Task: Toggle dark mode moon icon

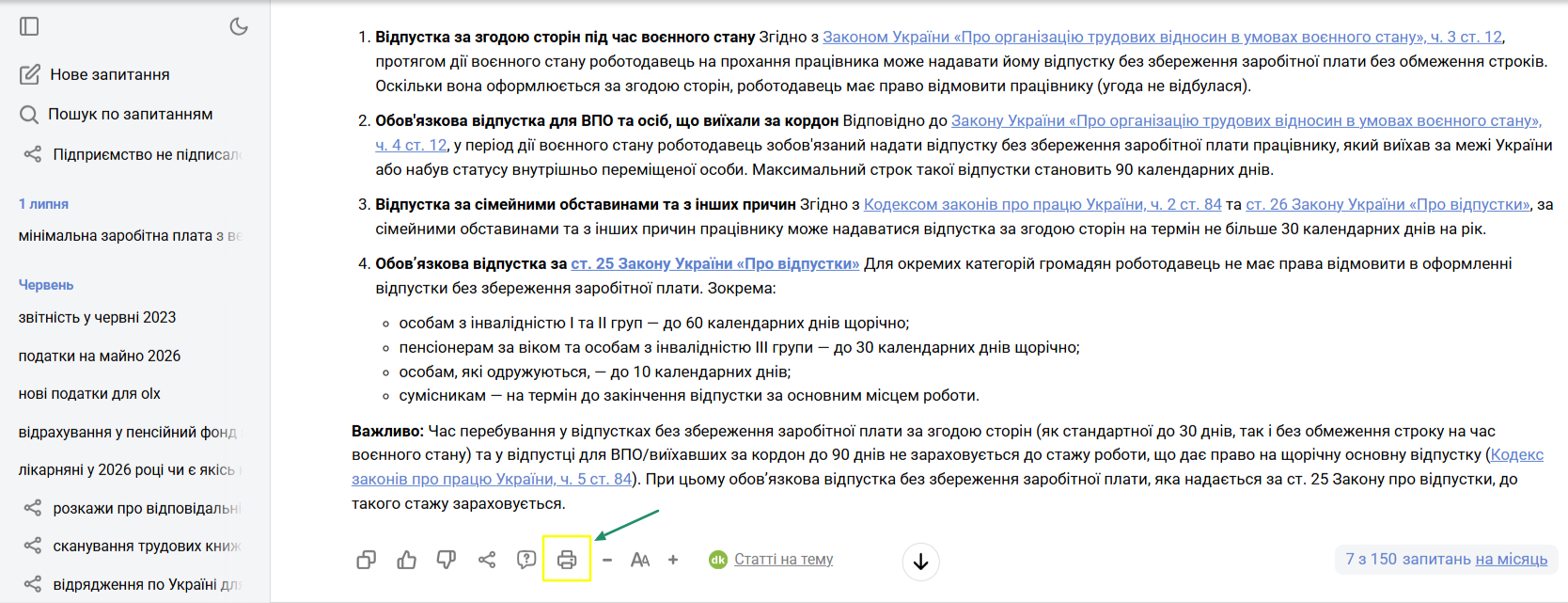Action: coord(239,26)
